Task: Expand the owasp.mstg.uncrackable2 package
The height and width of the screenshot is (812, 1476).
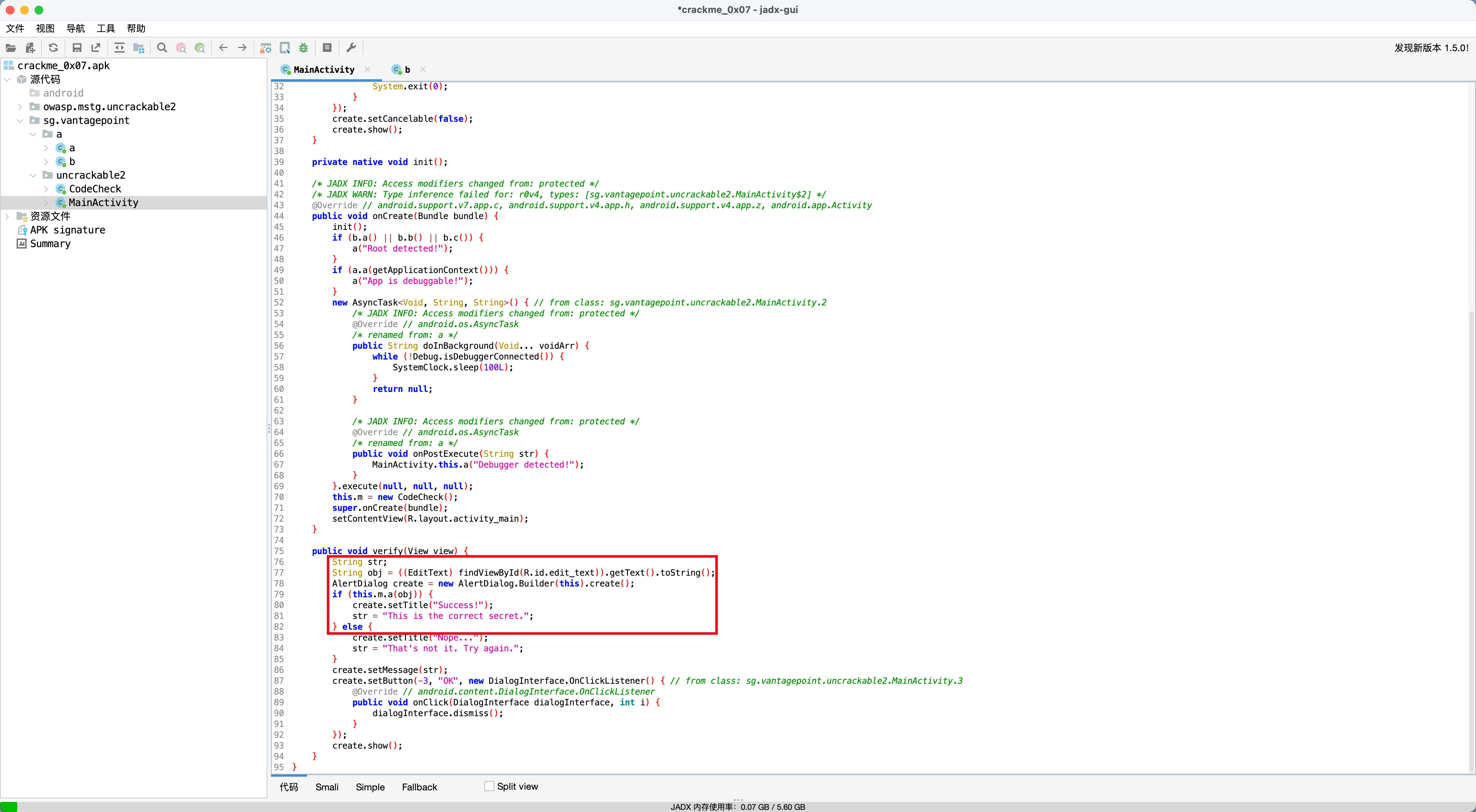Action: click(20, 107)
